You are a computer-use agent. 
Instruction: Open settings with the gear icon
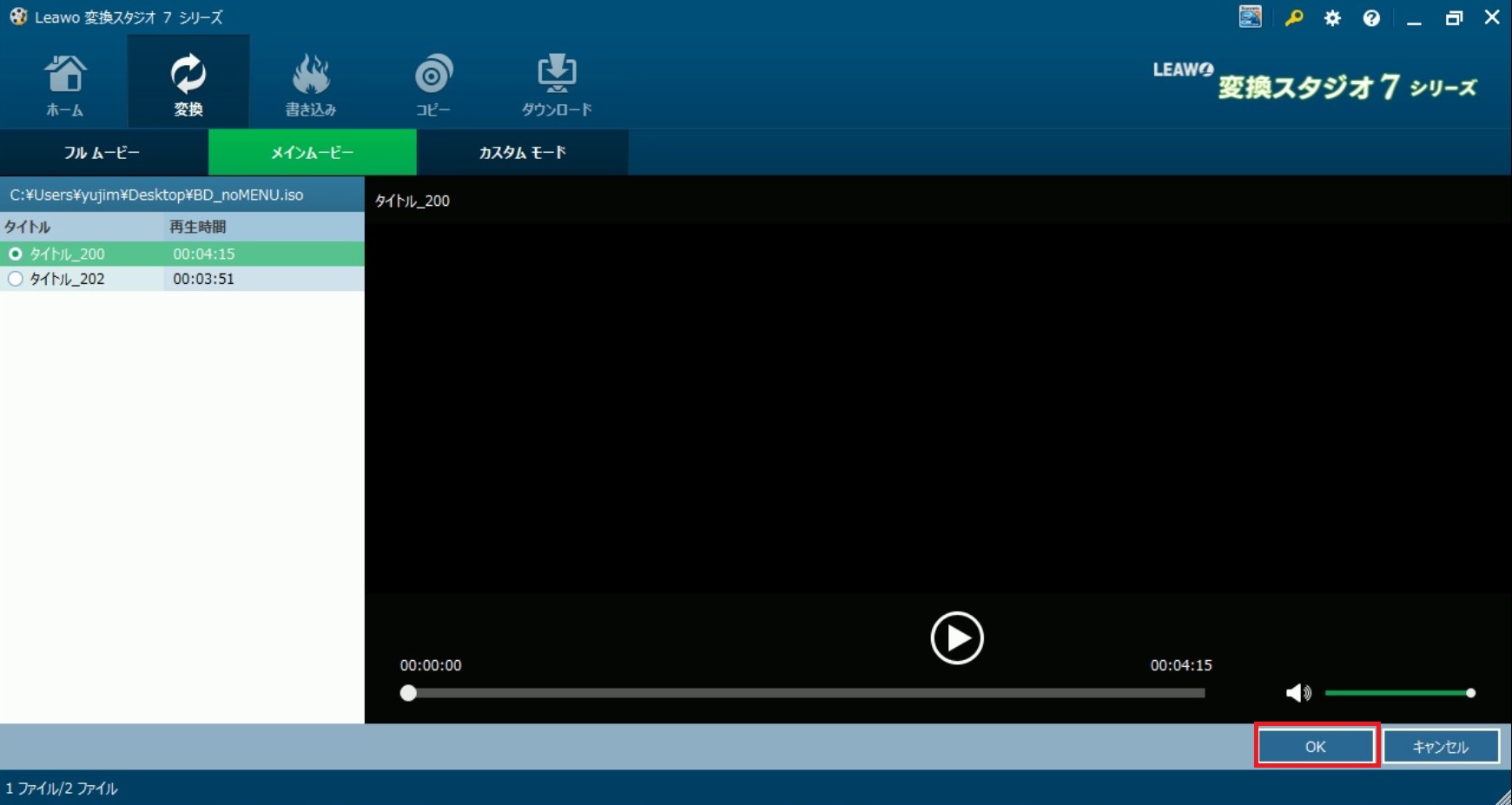coord(1332,17)
